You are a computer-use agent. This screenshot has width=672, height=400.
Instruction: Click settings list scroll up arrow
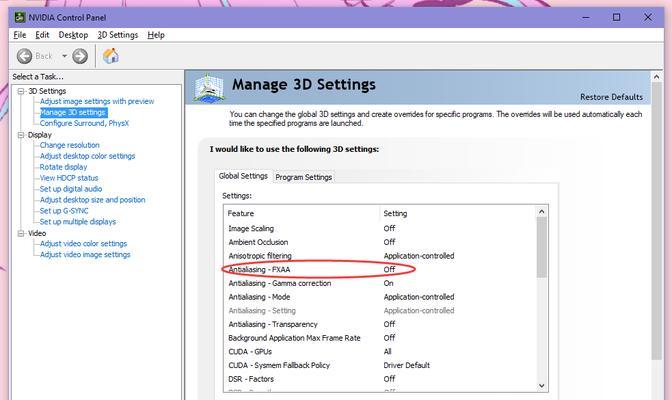[541, 212]
